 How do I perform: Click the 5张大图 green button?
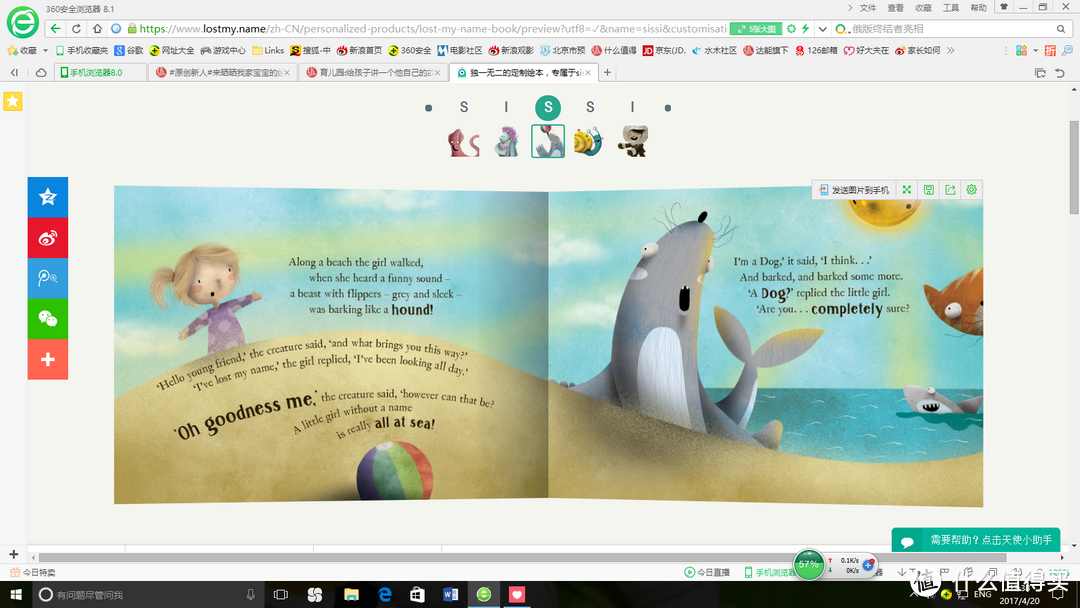tap(756, 29)
